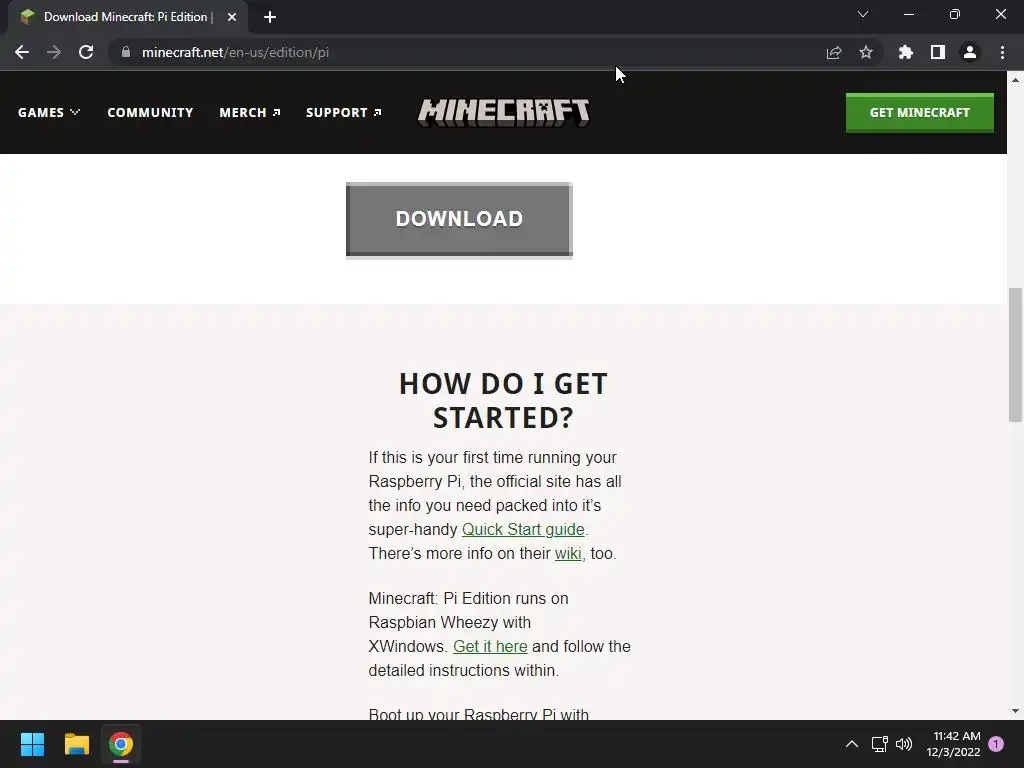Restore down the Chrome window
Image resolution: width=1024 pixels, height=768 pixels.
click(x=955, y=14)
